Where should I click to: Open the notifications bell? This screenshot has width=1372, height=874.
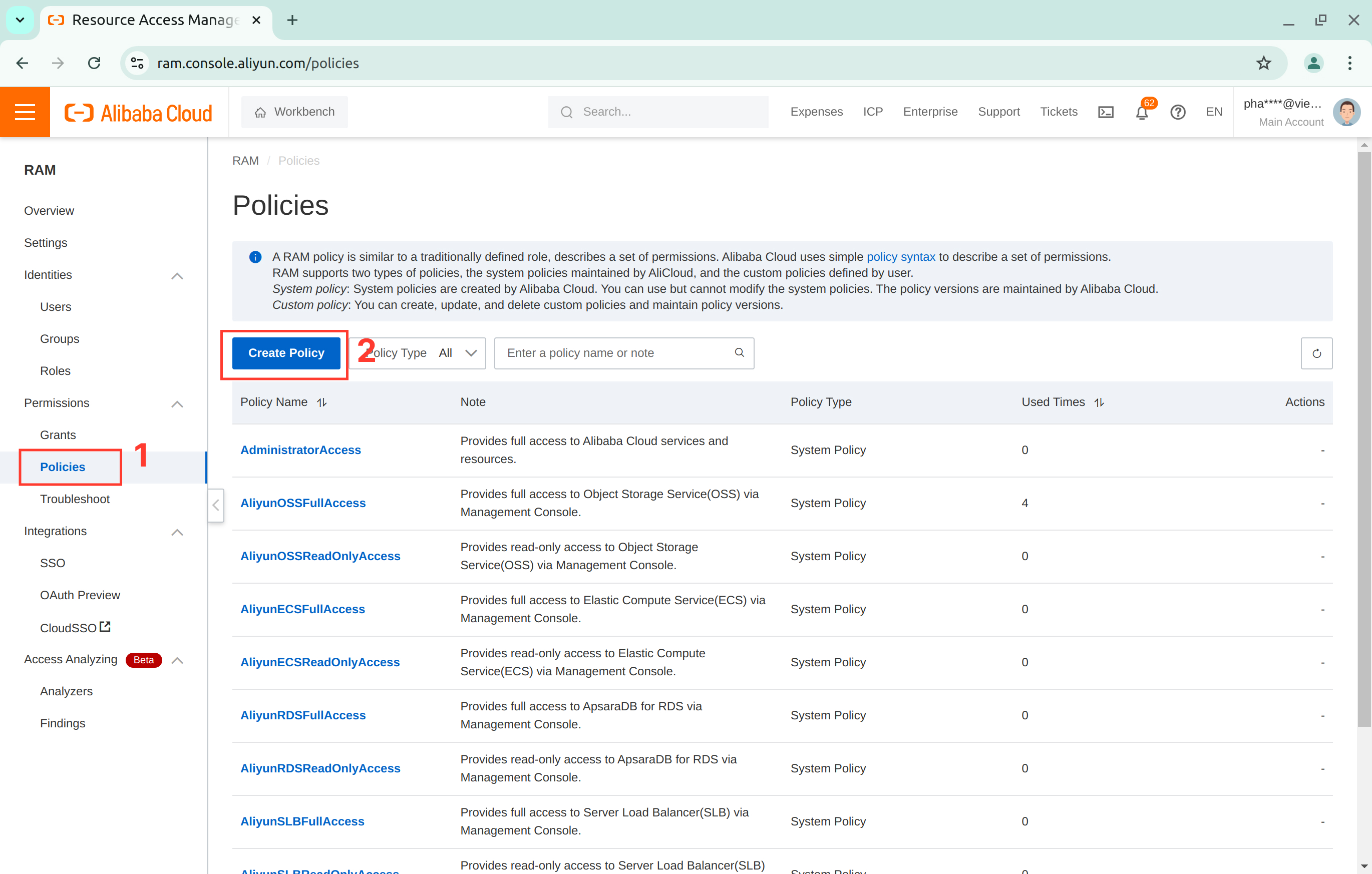click(1142, 112)
